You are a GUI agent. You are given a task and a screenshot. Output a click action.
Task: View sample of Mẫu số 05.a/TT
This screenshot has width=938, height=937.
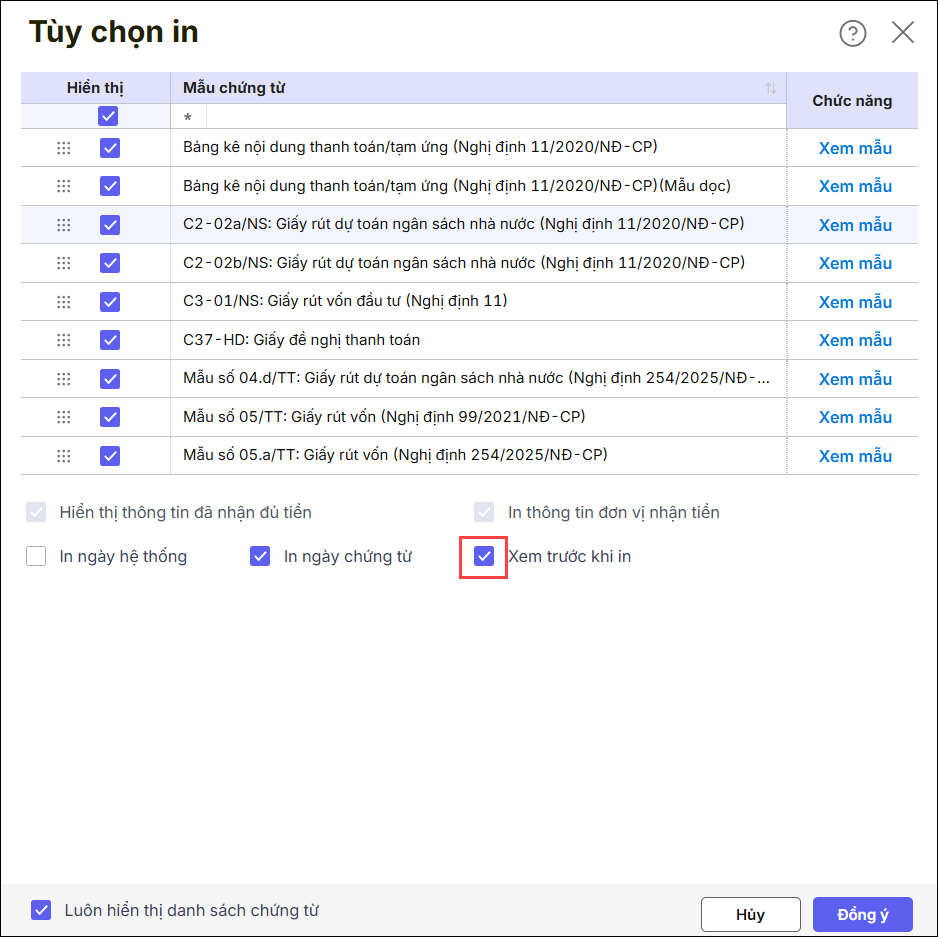[x=855, y=456]
